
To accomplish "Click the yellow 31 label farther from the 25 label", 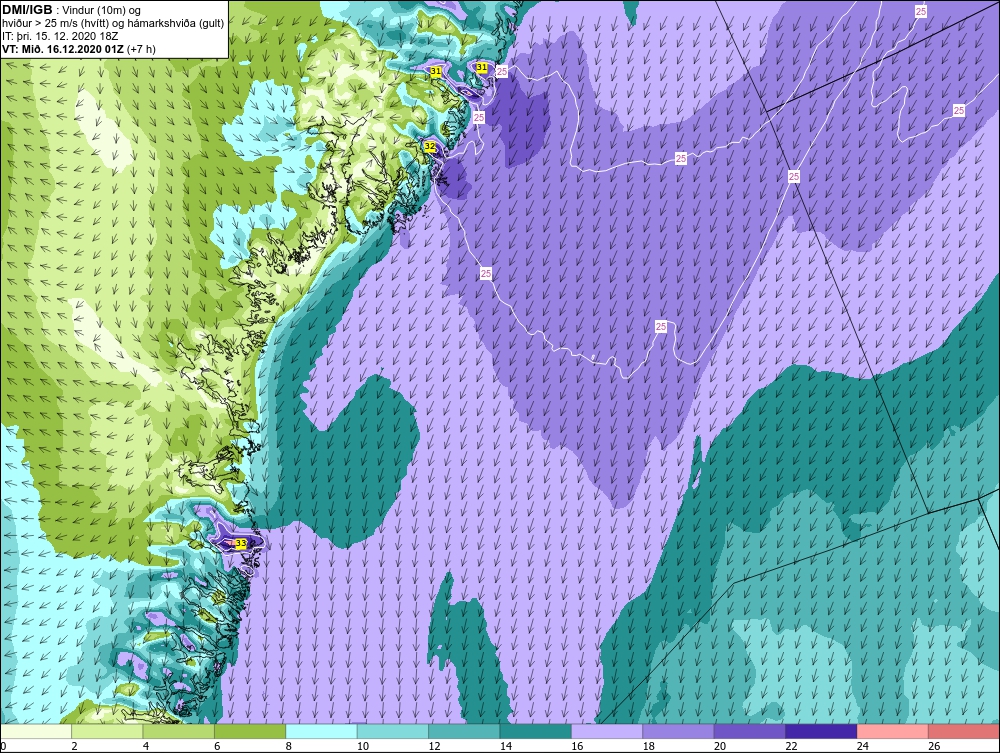I will [436, 71].
